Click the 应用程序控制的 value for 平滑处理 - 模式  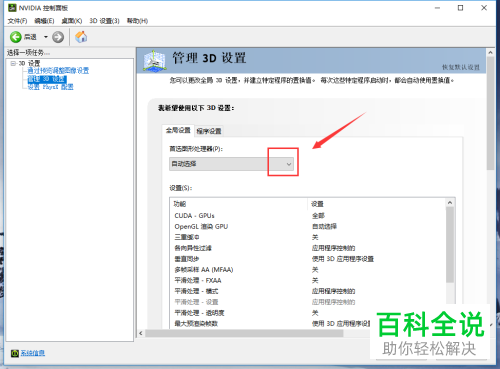333,291
